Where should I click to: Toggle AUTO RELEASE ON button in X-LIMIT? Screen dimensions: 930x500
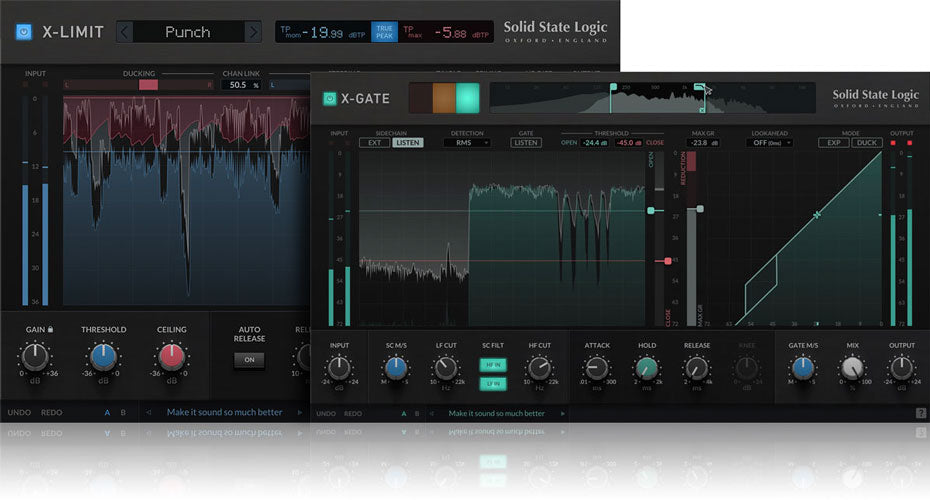pyautogui.click(x=249, y=359)
